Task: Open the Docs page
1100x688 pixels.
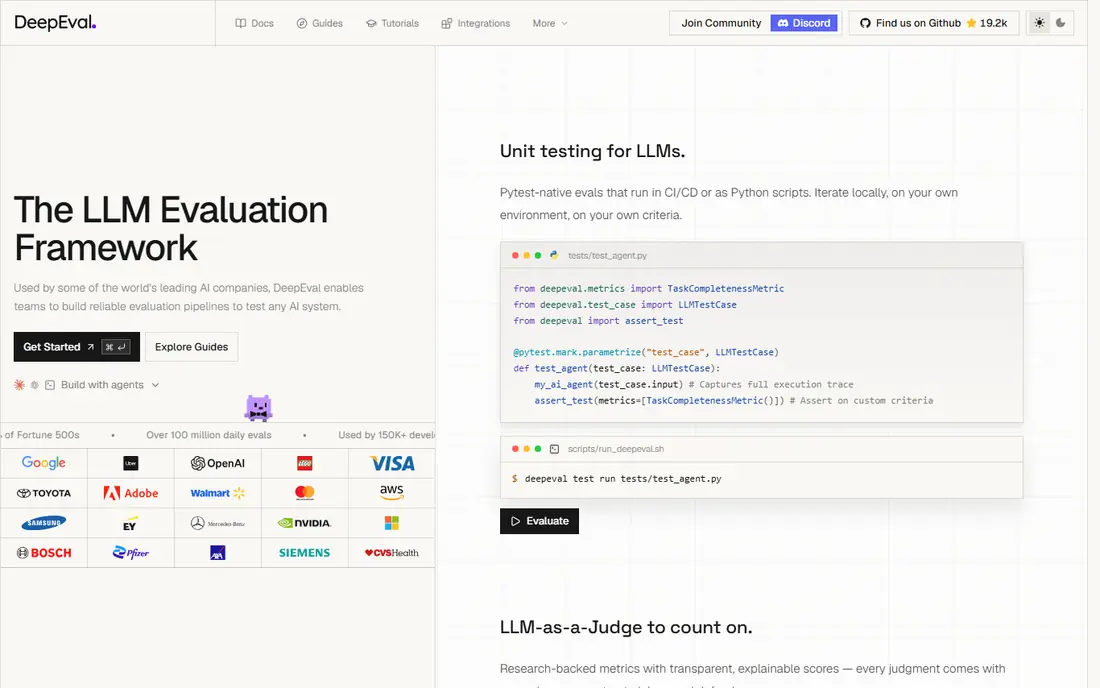Action: 254,23
